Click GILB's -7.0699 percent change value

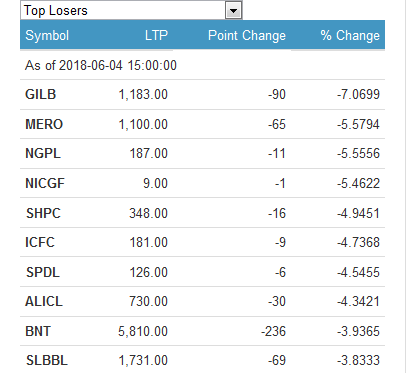point(358,94)
